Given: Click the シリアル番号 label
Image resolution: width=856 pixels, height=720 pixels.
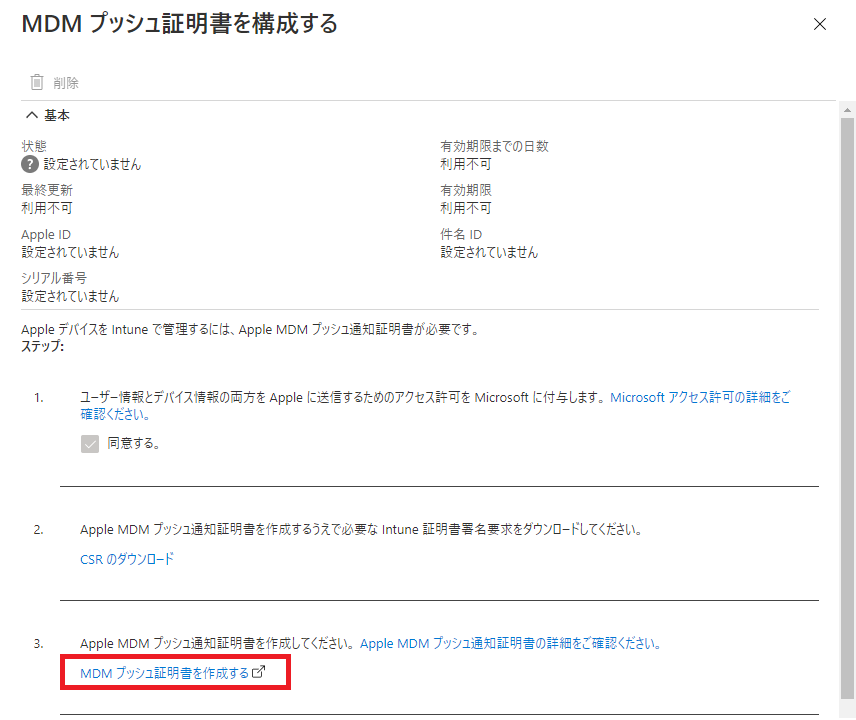Looking at the screenshot, I should [x=54, y=278].
